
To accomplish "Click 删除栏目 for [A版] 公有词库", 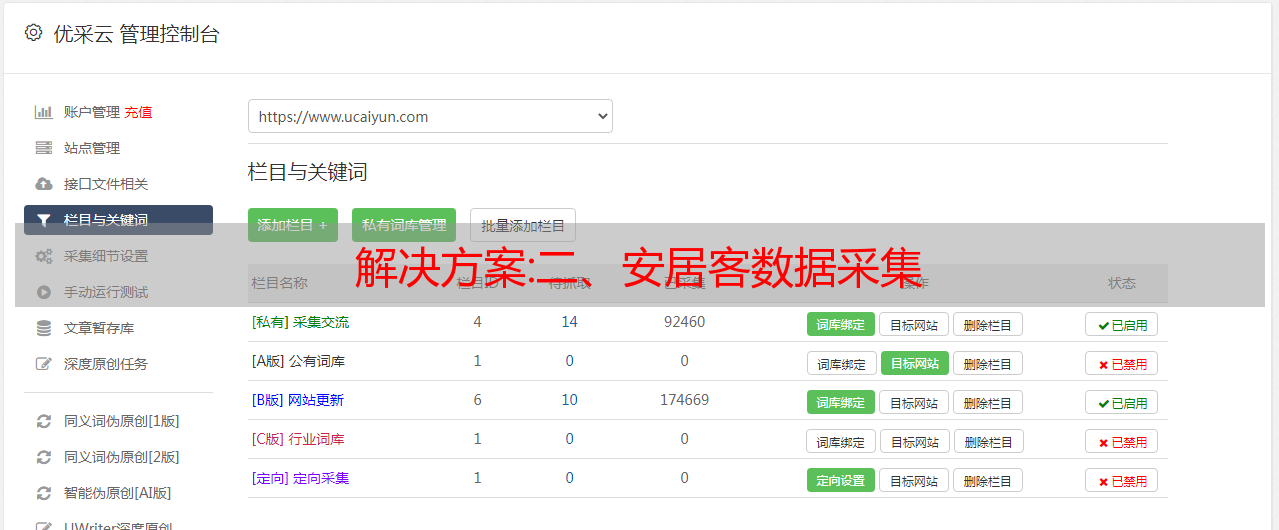I will [x=988, y=363].
